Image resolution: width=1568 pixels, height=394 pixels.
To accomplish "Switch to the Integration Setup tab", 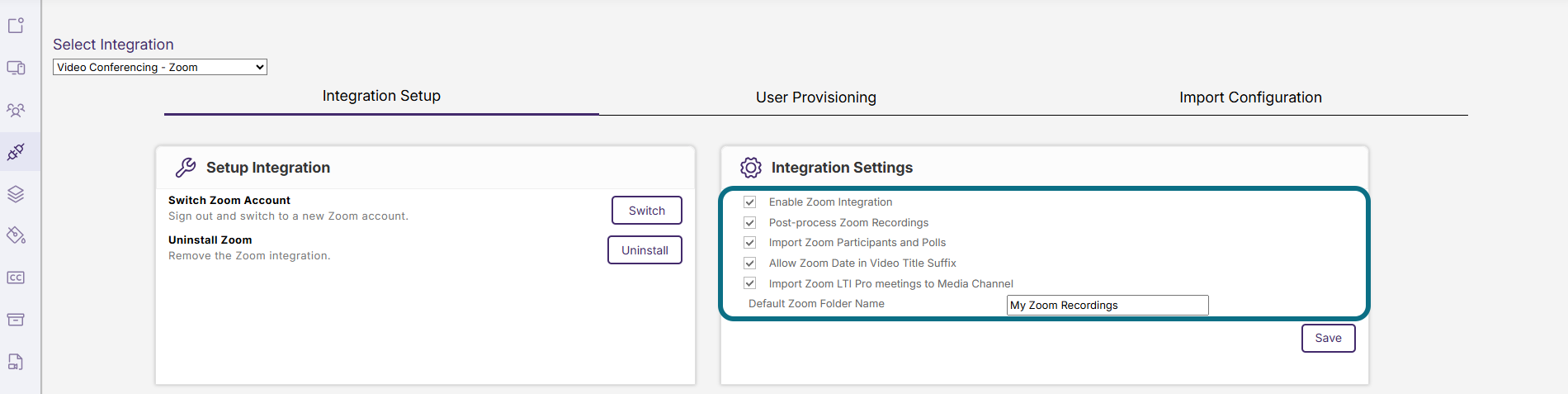I will pyautogui.click(x=381, y=96).
